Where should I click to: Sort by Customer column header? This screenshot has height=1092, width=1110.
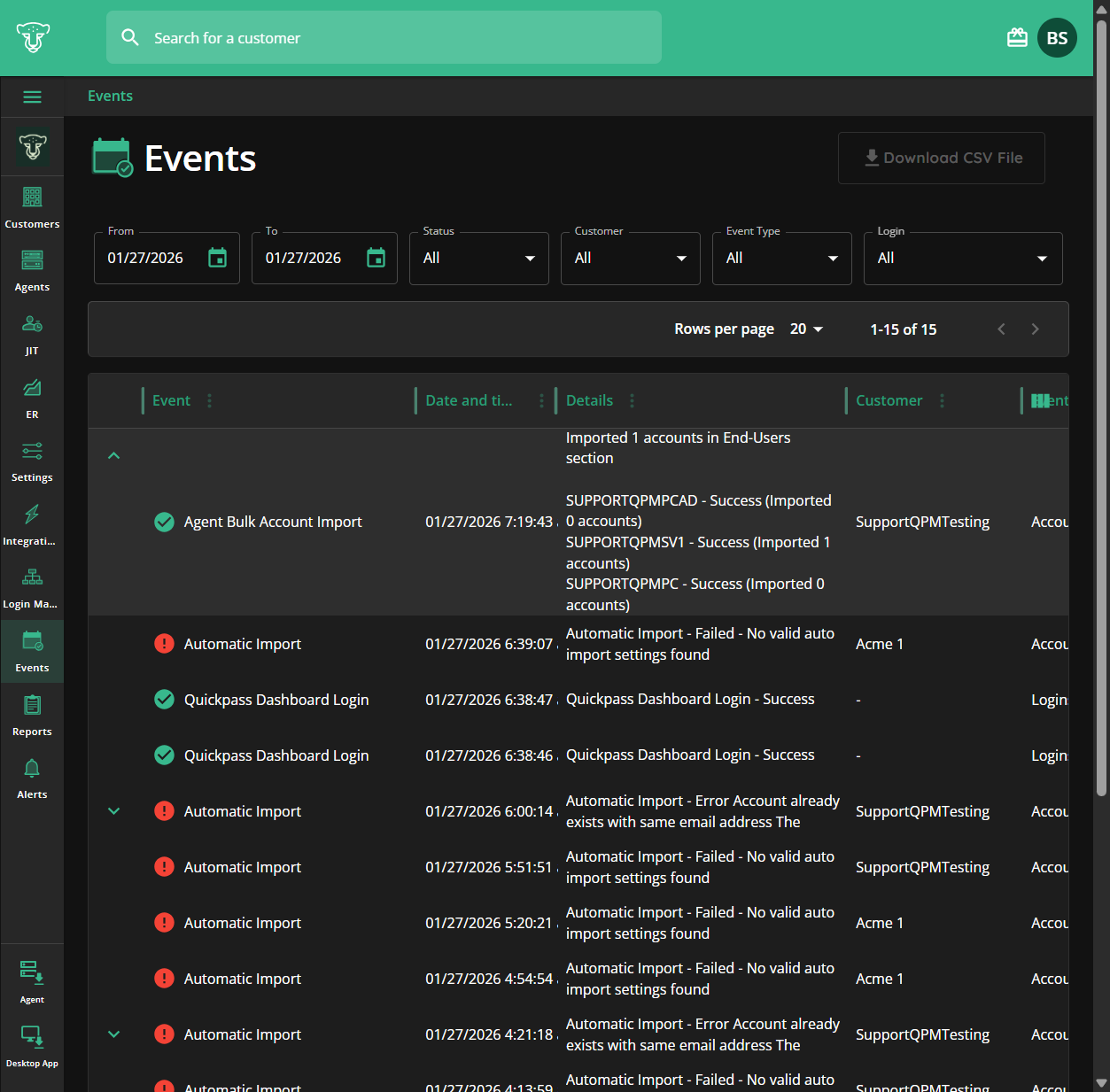(889, 400)
